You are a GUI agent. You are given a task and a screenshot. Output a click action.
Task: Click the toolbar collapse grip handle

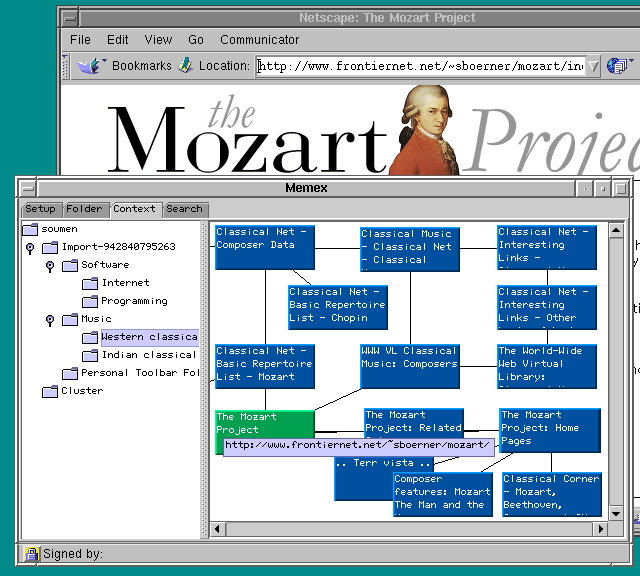65,66
